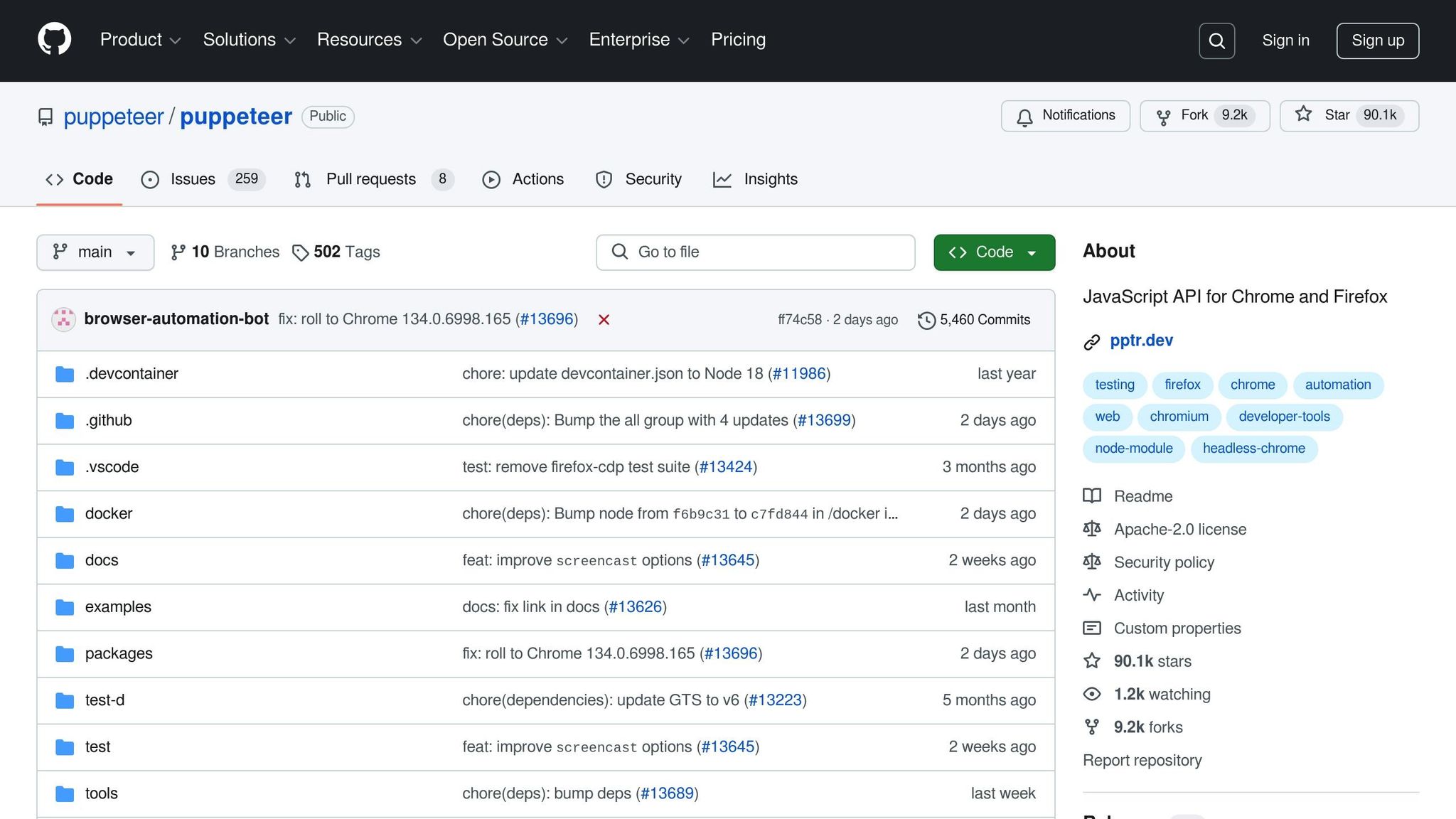
Task: Click the Go to file field
Action: pyautogui.click(x=755, y=252)
